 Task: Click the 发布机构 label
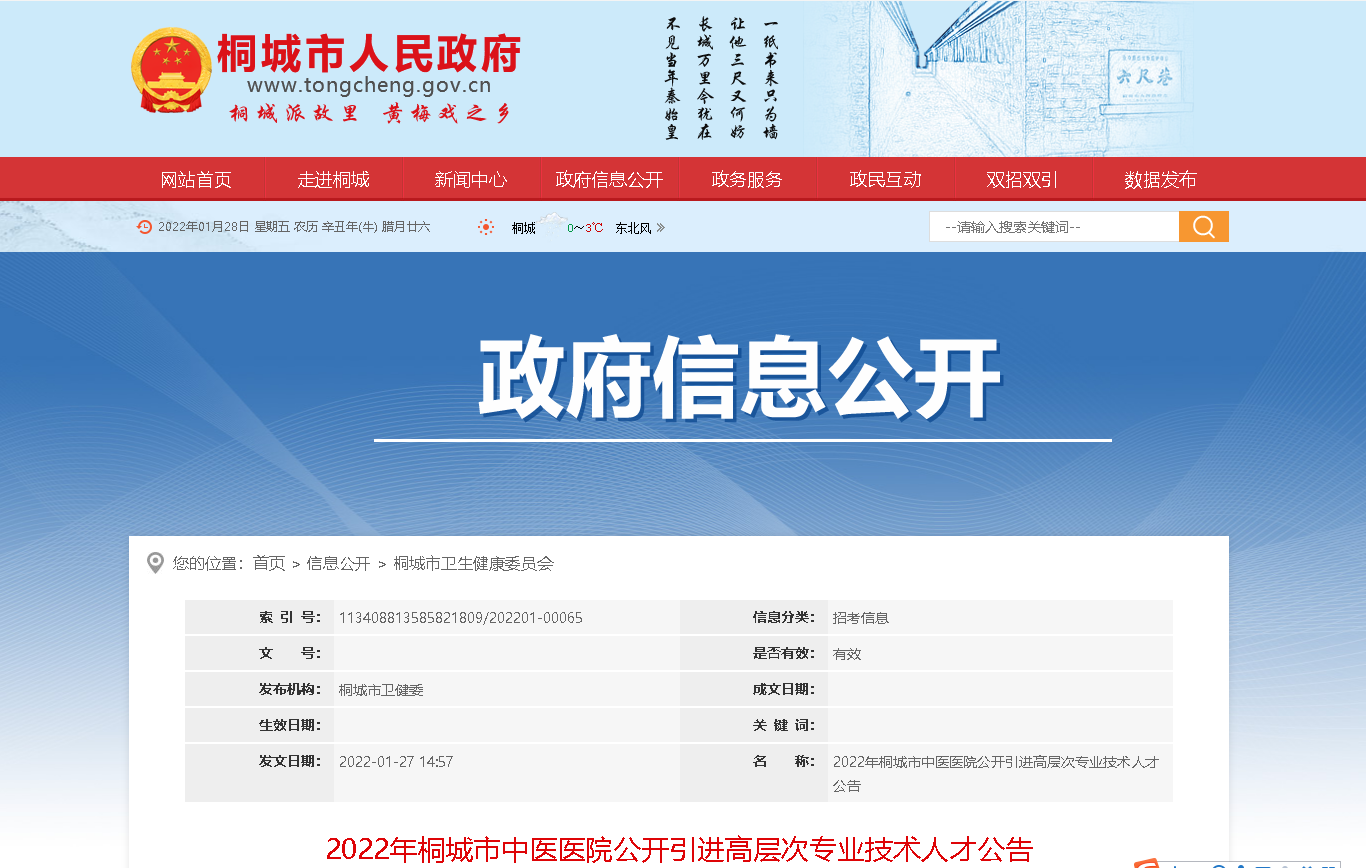click(x=290, y=690)
